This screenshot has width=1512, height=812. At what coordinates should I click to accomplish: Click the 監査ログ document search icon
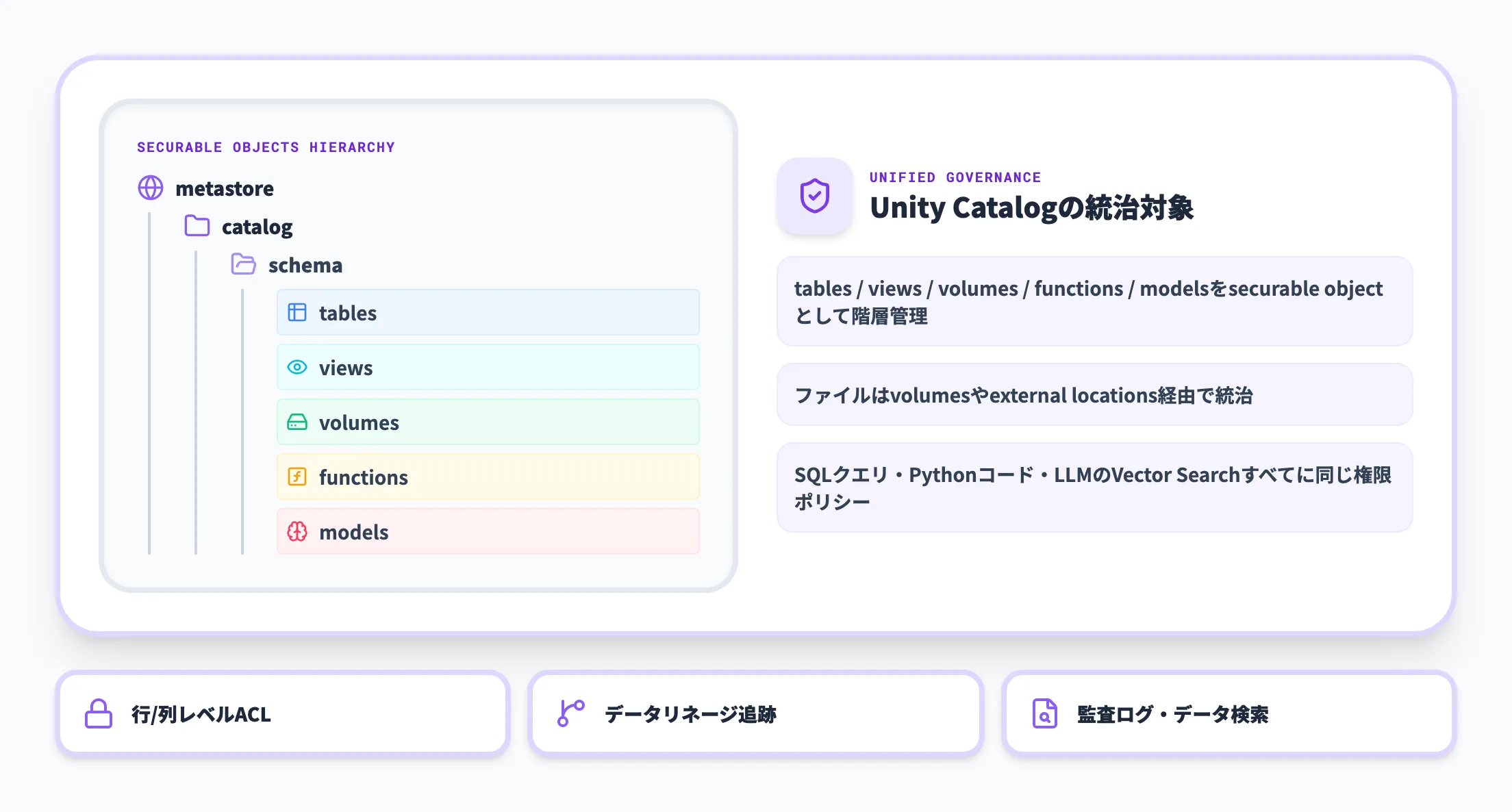(1044, 713)
